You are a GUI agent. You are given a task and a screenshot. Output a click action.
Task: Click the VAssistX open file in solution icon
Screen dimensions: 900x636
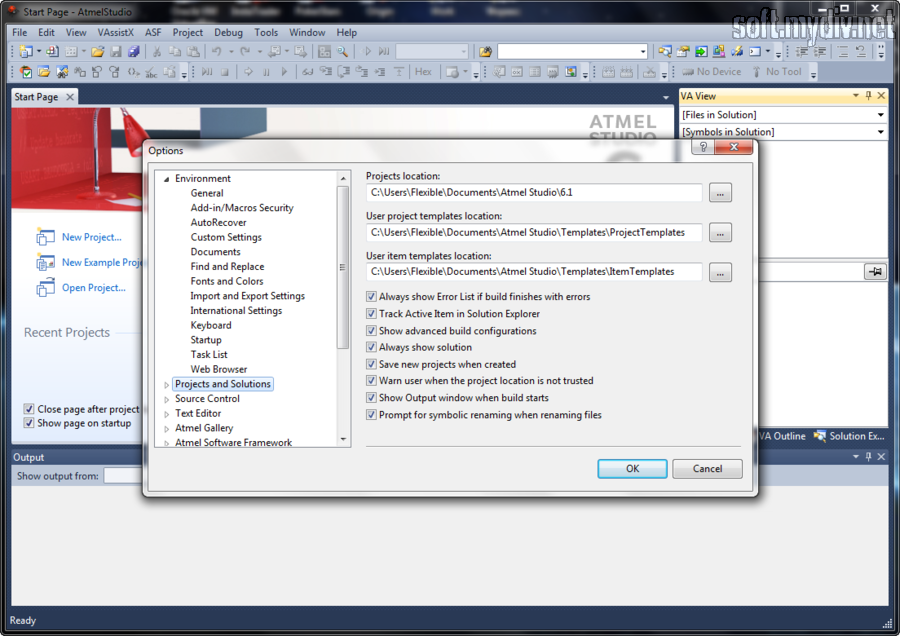coord(44,72)
